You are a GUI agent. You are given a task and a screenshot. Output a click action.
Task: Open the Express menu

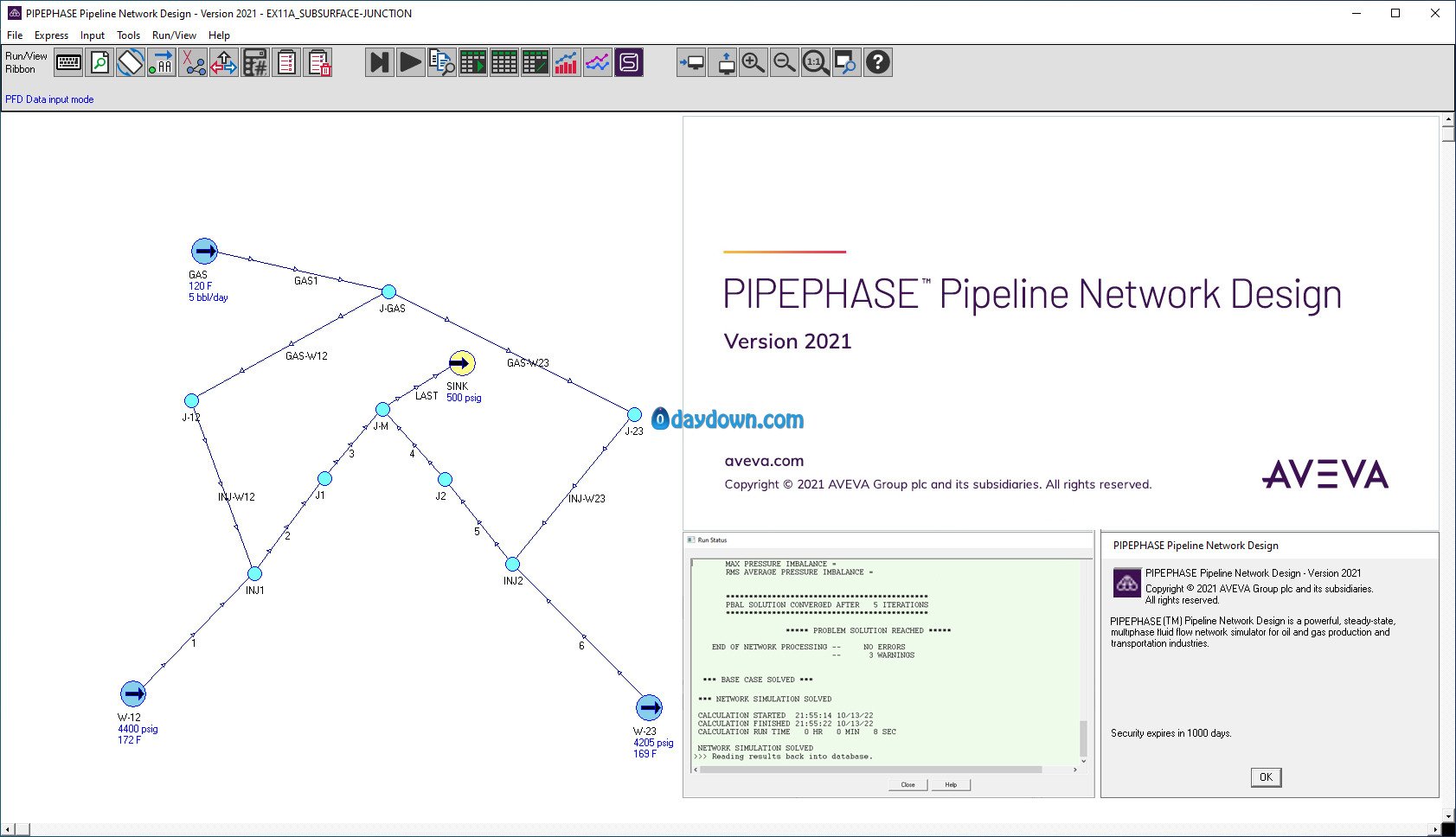[x=51, y=35]
